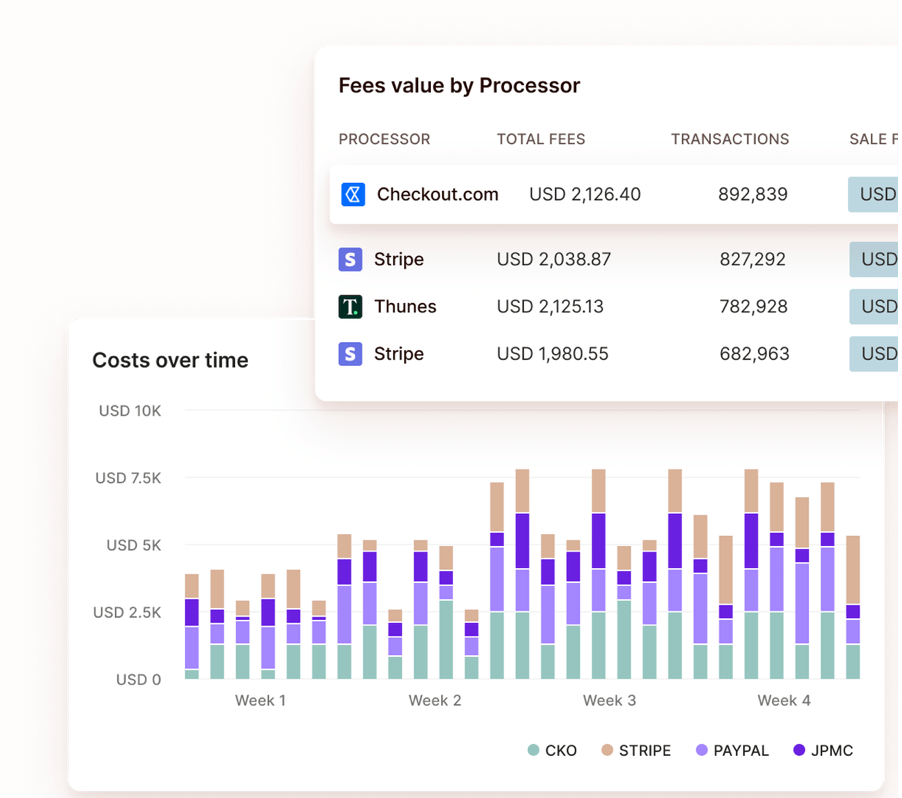Click the USD 1,980.55 total fees value
The height and width of the screenshot is (798, 902).
click(553, 354)
